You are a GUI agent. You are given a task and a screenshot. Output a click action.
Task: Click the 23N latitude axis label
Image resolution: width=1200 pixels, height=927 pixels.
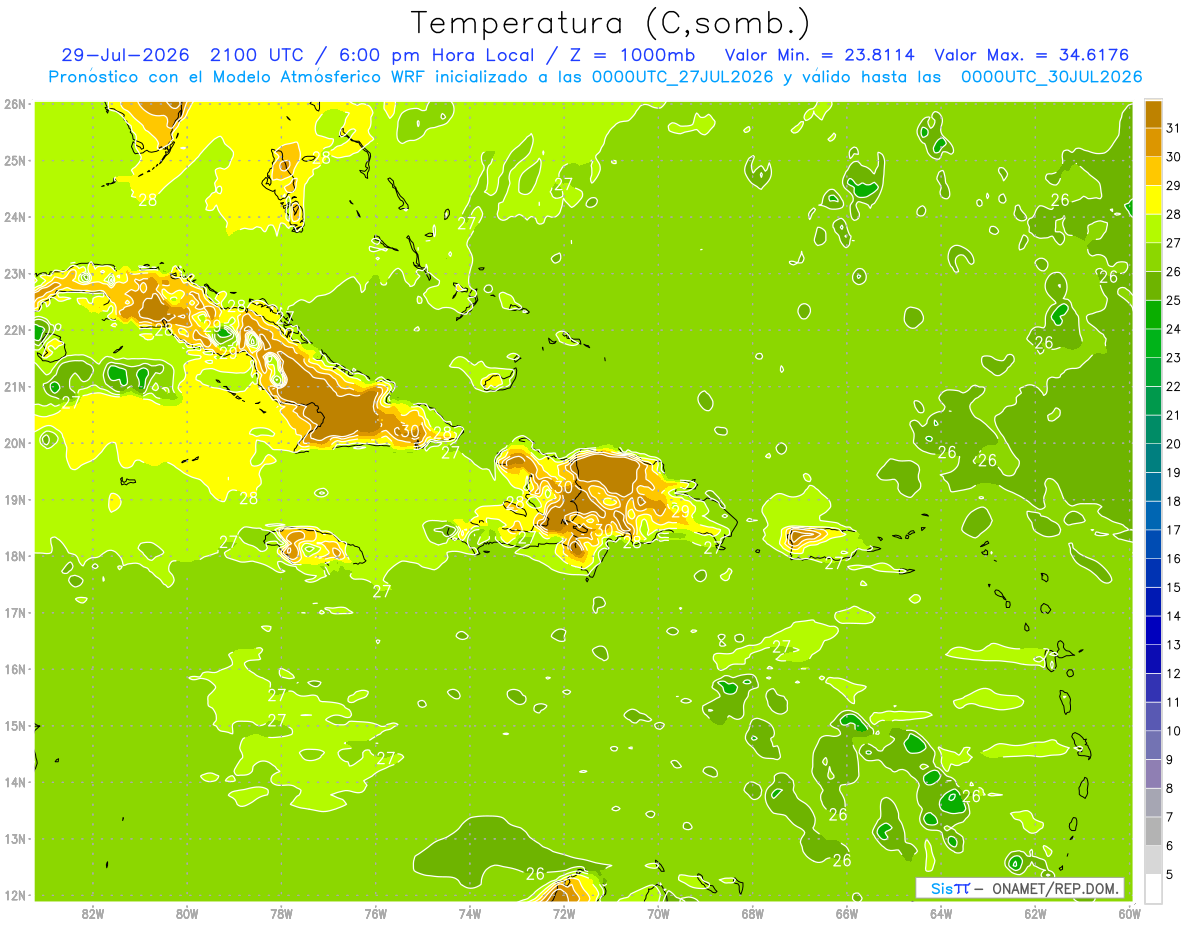tap(14, 273)
